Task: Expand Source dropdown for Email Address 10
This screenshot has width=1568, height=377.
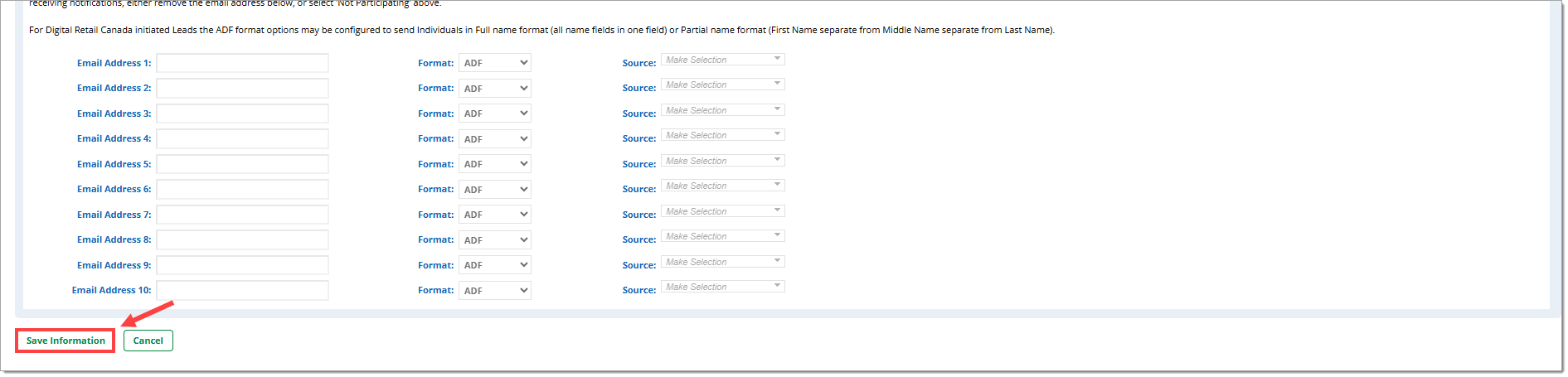Action: (722, 287)
